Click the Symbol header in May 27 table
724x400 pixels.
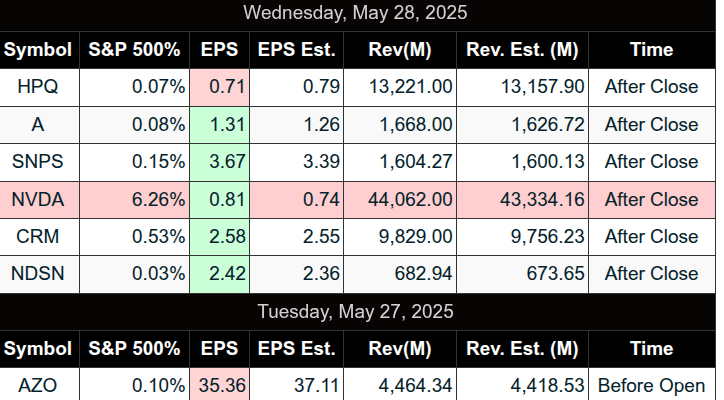(38, 349)
